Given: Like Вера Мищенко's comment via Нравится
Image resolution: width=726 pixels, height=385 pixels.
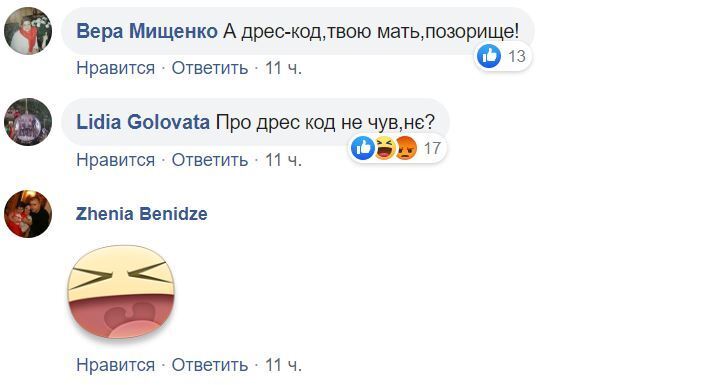Looking at the screenshot, I should tap(116, 68).
